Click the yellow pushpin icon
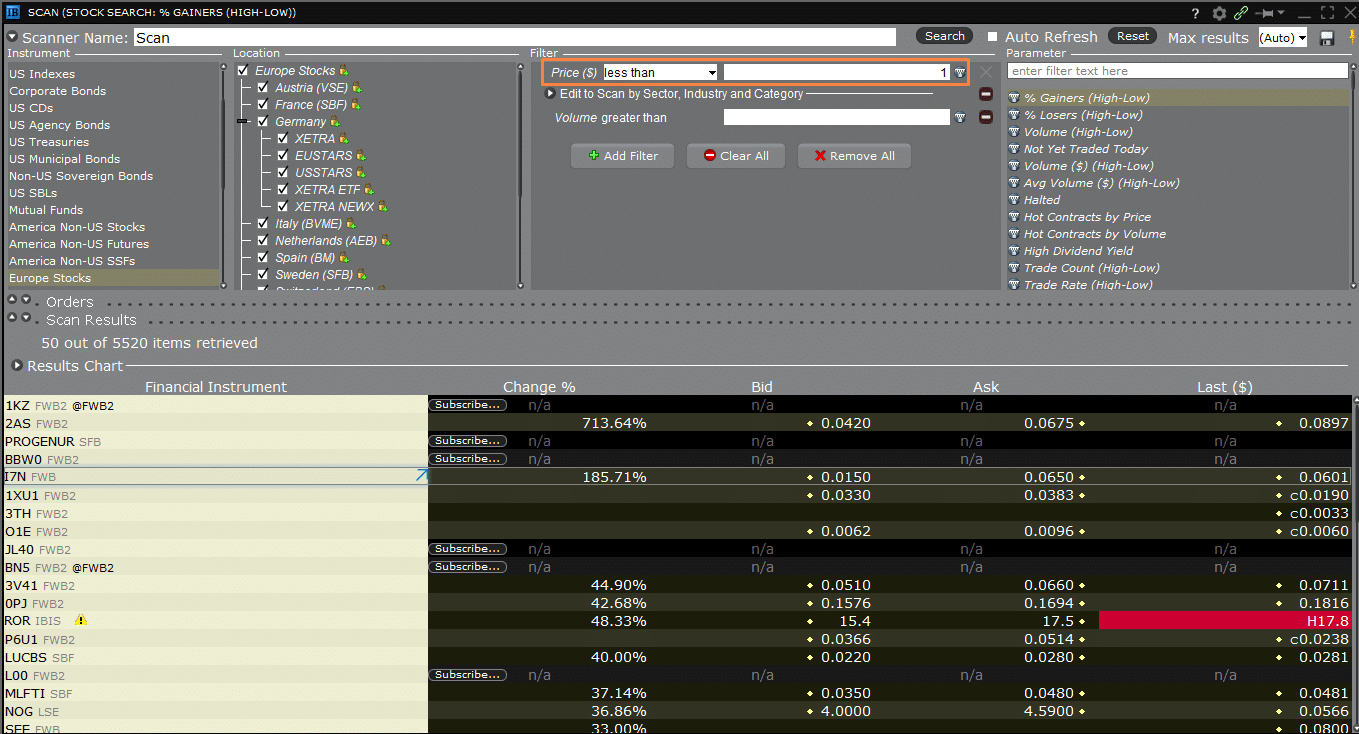Image resolution: width=1359 pixels, height=734 pixels. point(1352,38)
